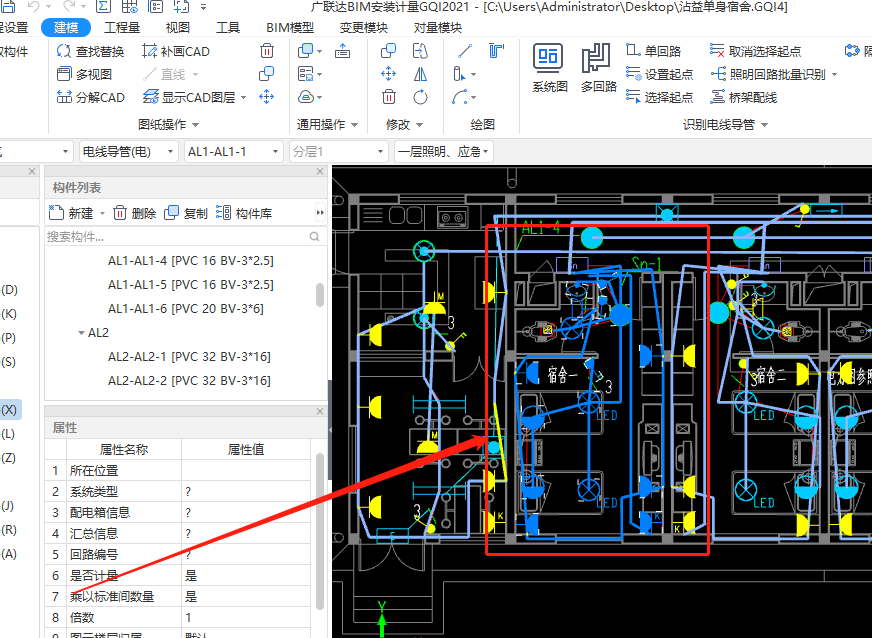Open the 系统图 tool
The height and width of the screenshot is (638, 872).
[549, 68]
